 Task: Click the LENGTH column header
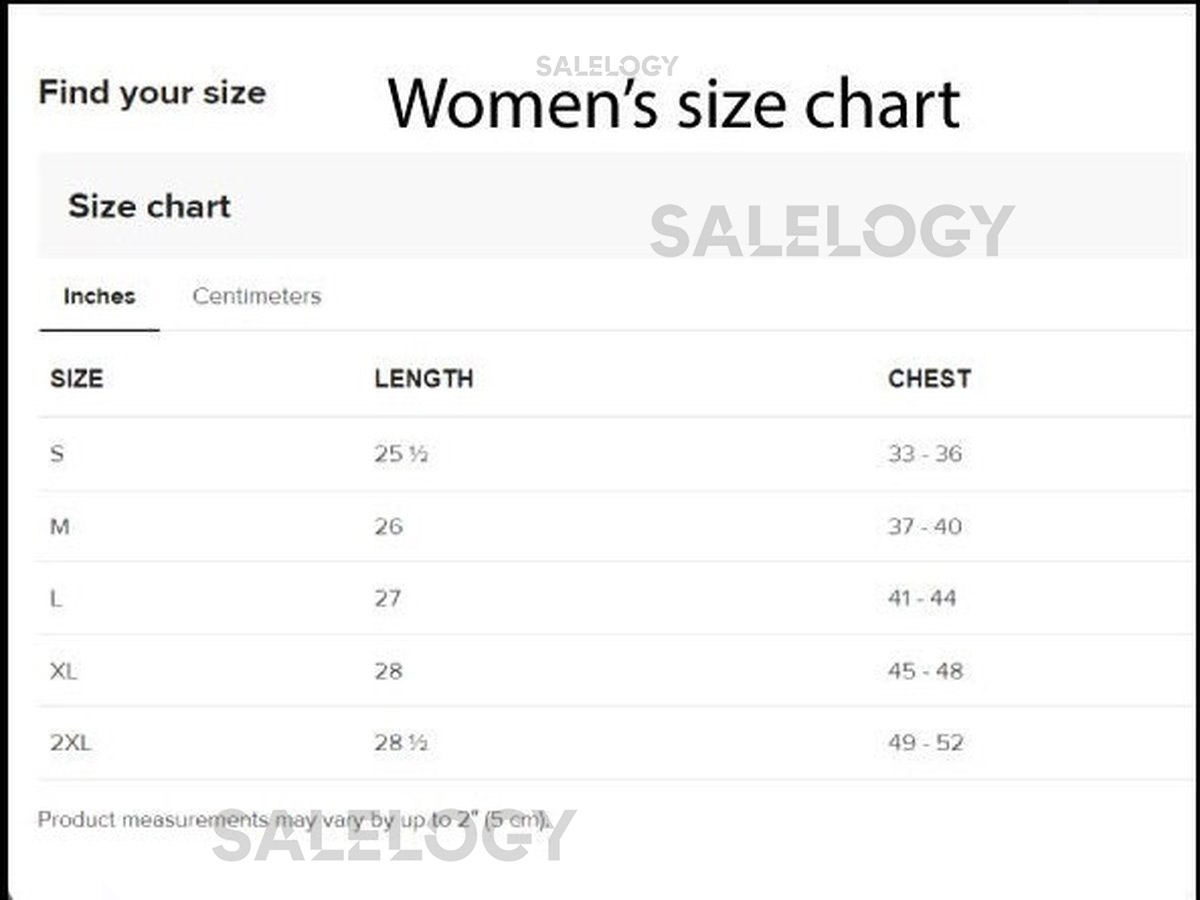click(424, 379)
